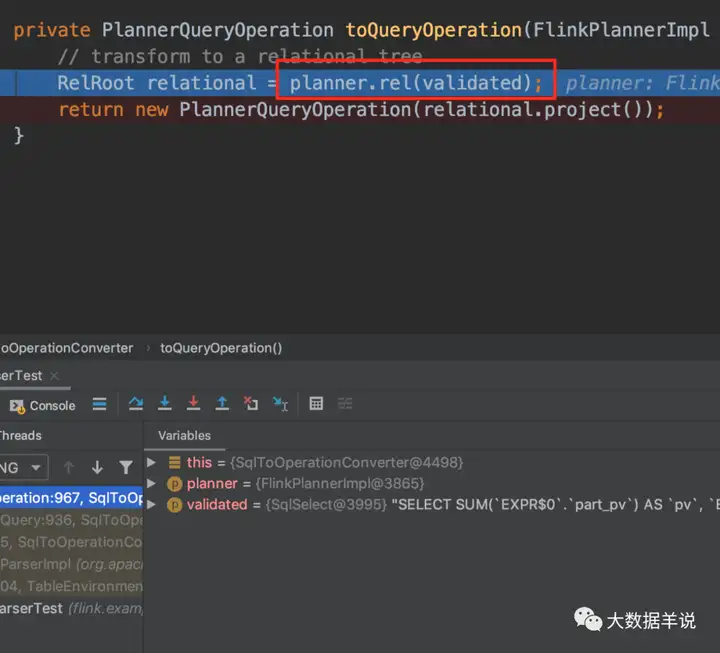This screenshot has width=720, height=653.
Task: Click the OperationConverter breadcrumb
Action: (67, 348)
